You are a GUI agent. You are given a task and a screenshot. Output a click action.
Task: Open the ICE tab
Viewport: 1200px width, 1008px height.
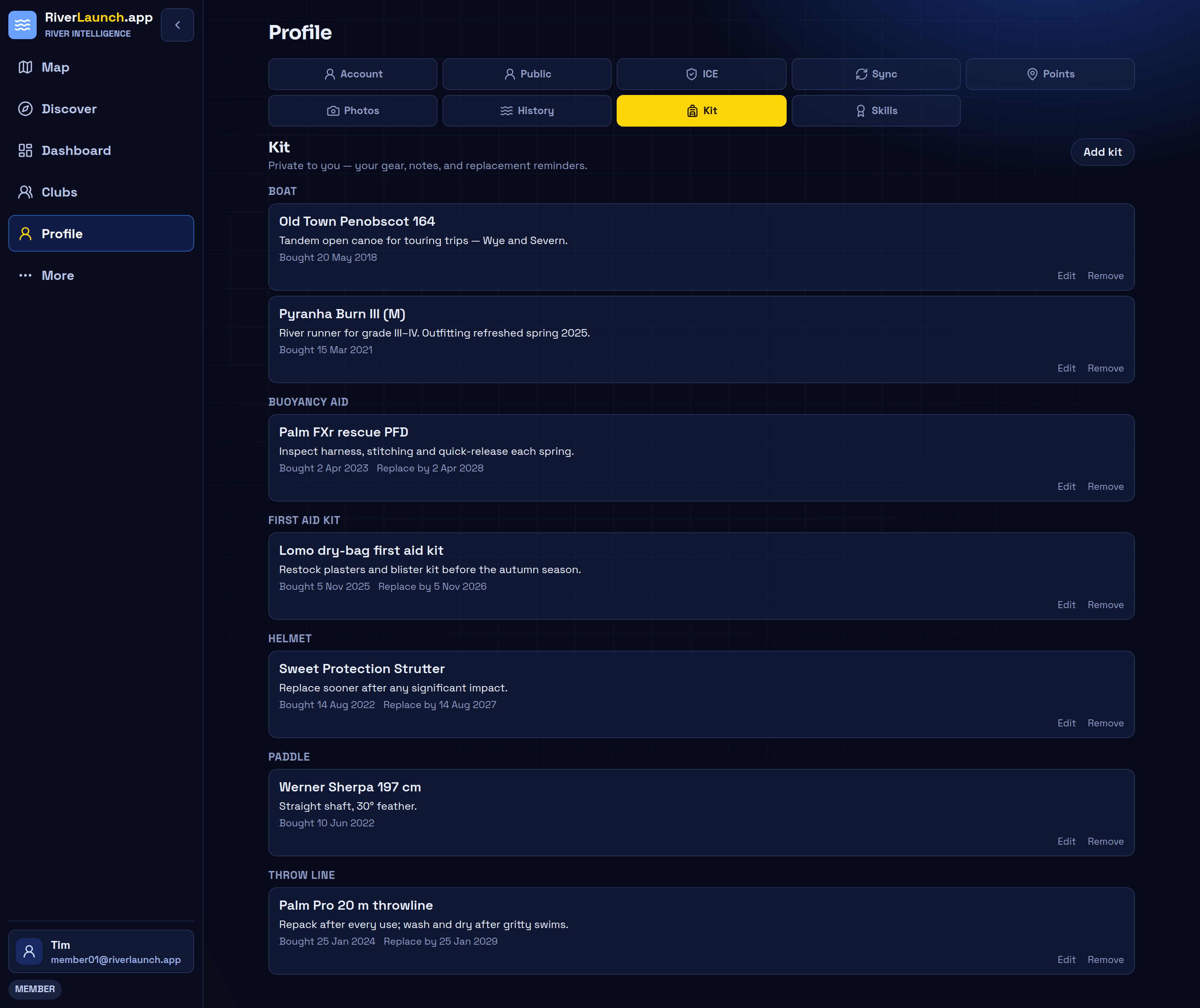(x=702, y=74)
